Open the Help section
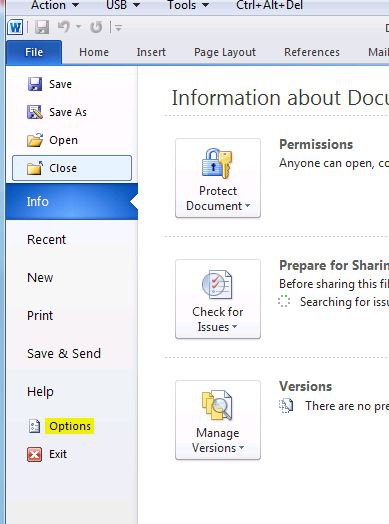Viewport: 389px width, 524px height. [40, 392]
